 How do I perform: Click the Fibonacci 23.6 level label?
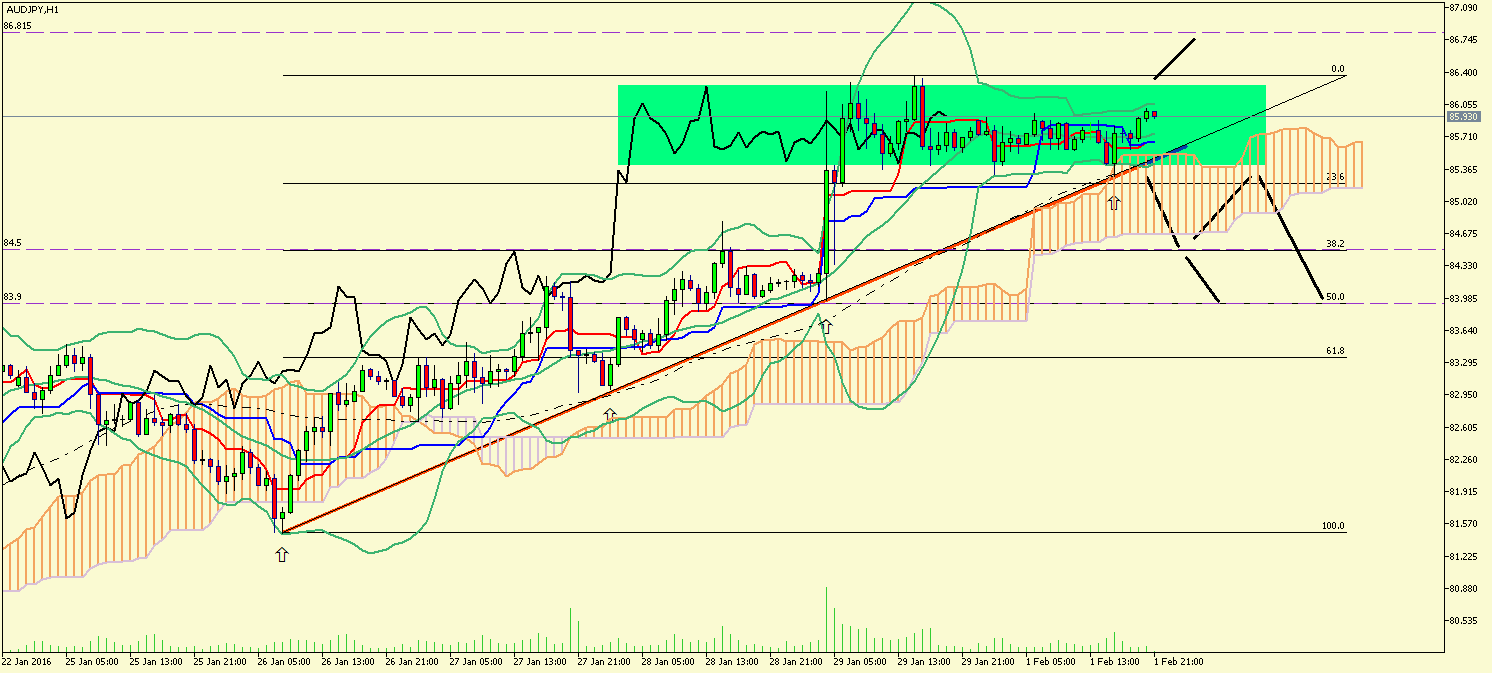click(x=1334, y=176)
